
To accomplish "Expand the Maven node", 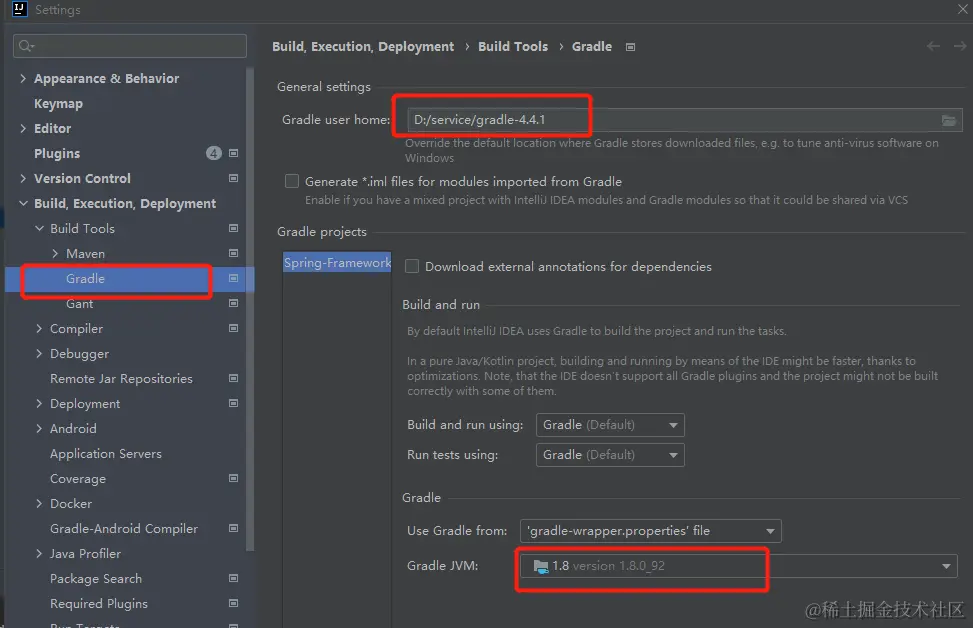I will (55, 253).
